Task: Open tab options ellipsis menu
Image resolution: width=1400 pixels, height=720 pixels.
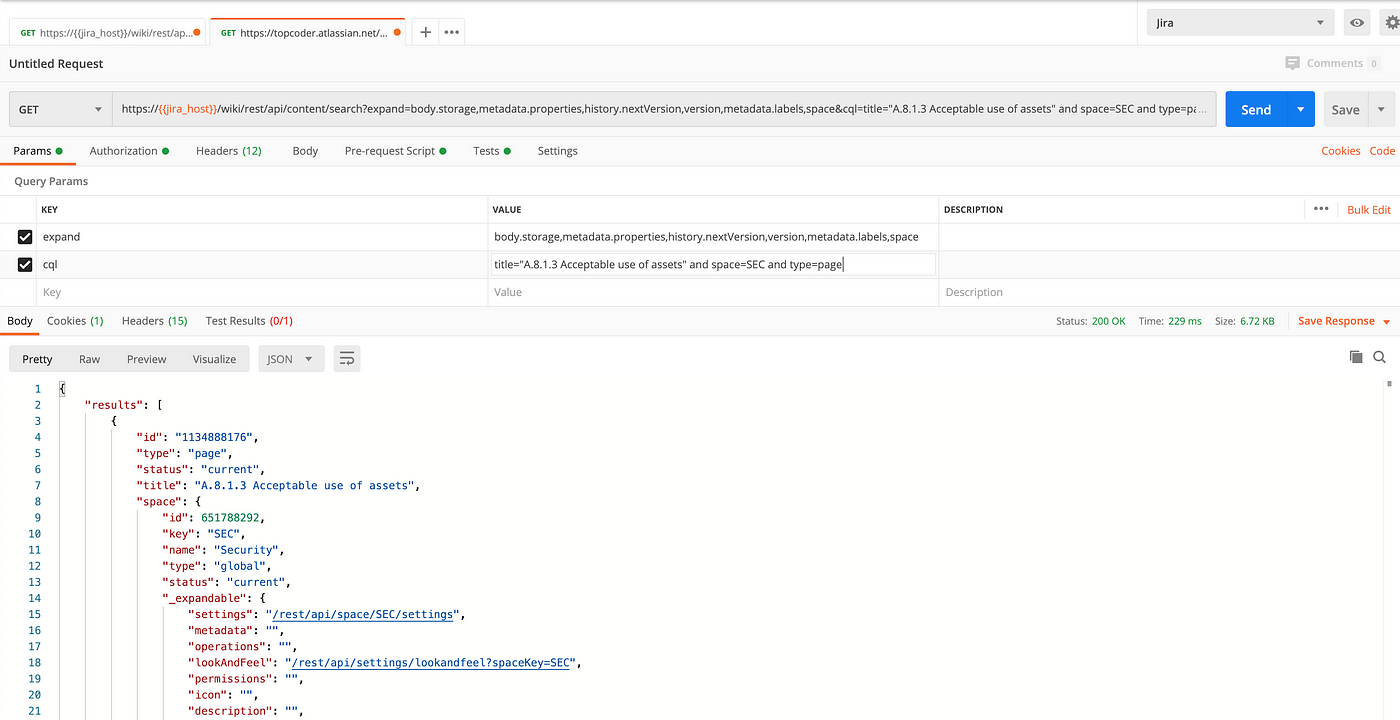Action: tap(452, 32)
